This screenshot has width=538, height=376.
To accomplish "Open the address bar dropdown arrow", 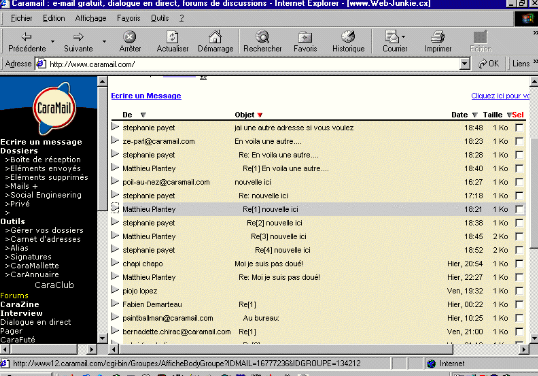I will tap(465, 64).
